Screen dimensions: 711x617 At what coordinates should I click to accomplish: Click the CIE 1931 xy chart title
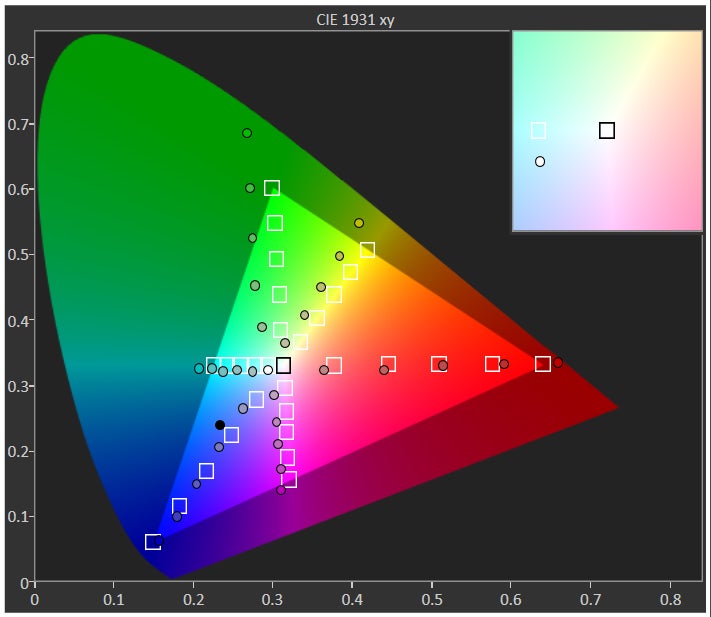pos(355,19)
